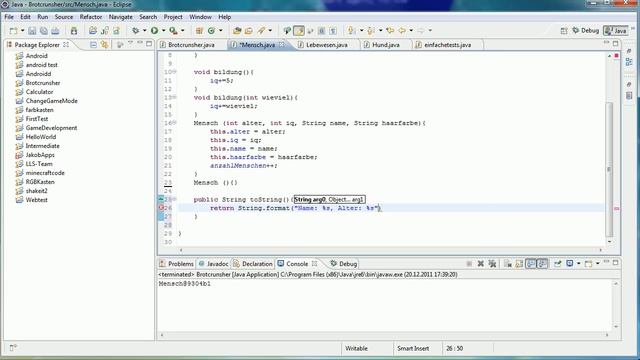
Task: Click the New Java Package icon
Action: click(x=199, y=31)
